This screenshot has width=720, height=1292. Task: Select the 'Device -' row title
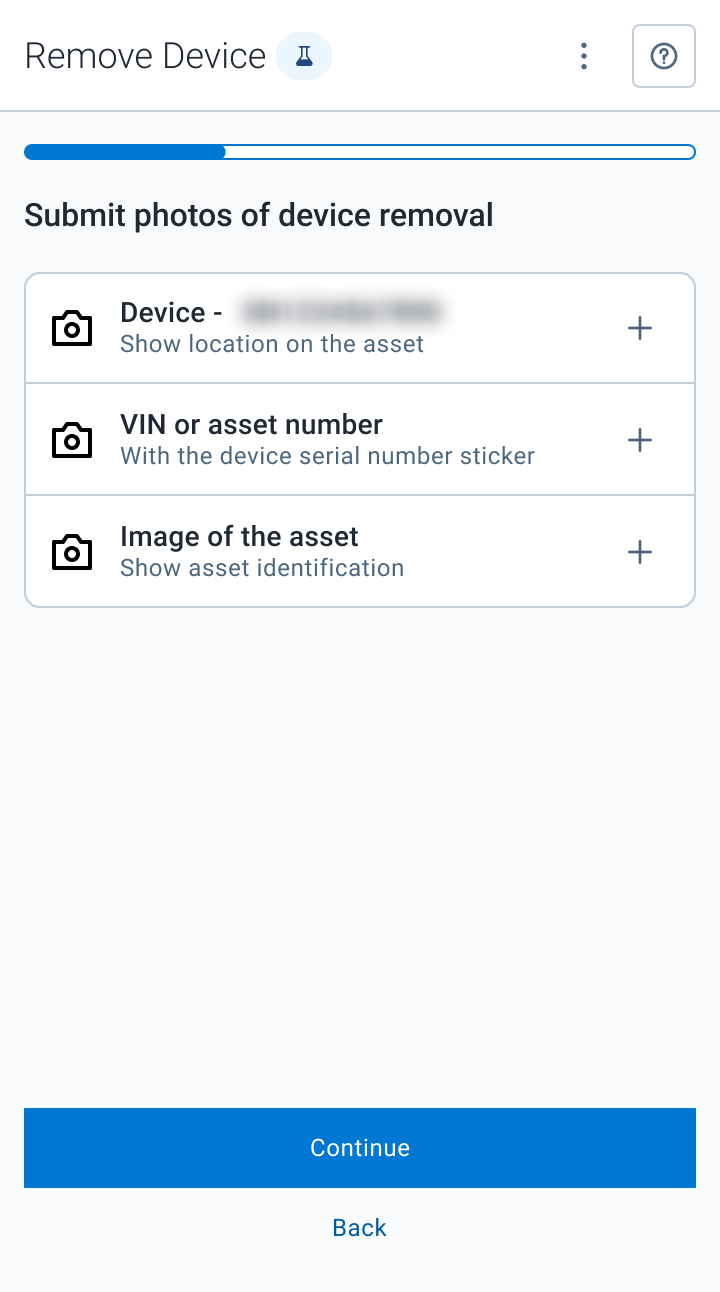coord(171,313)
